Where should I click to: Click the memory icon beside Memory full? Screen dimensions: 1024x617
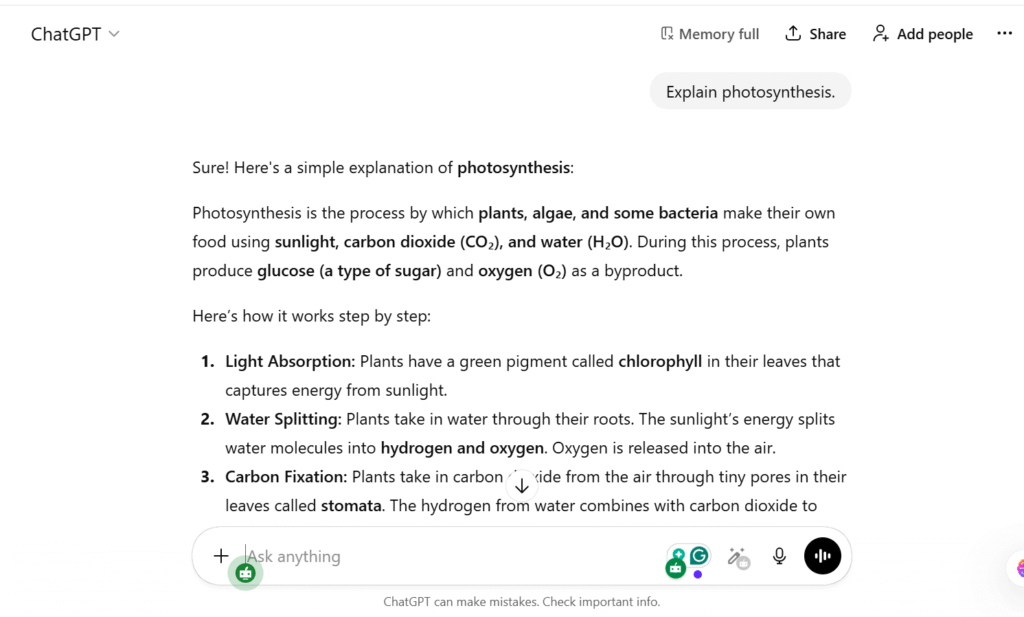(667, 33)
